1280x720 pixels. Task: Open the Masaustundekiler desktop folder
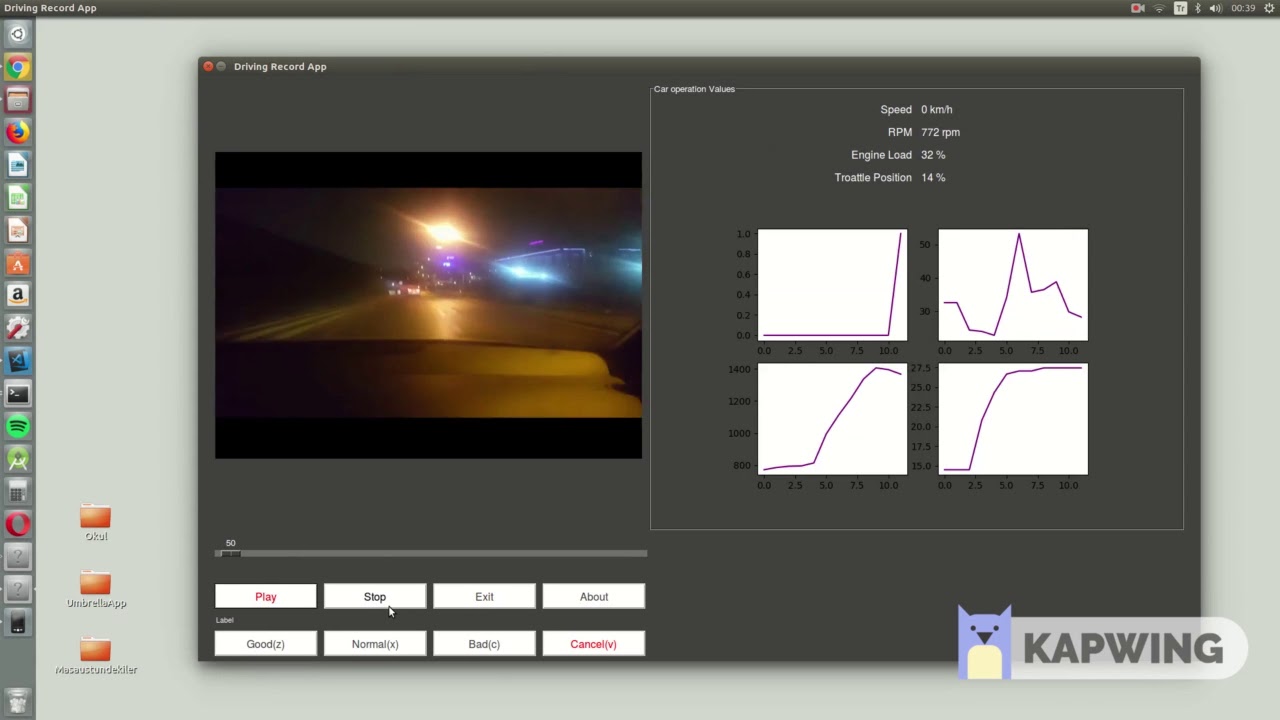click(96, 657)
